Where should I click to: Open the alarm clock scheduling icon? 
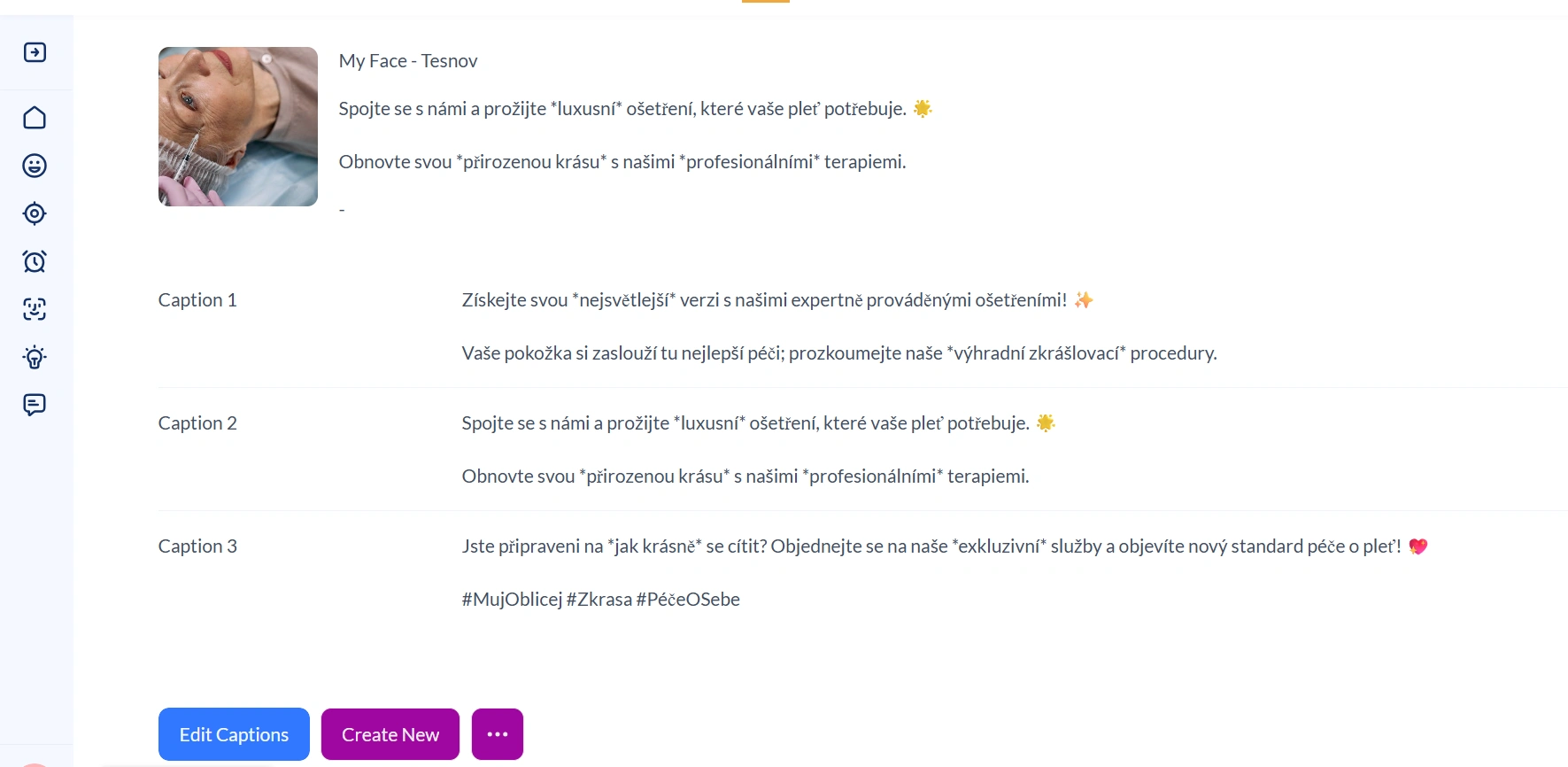[x=35, y=261]
